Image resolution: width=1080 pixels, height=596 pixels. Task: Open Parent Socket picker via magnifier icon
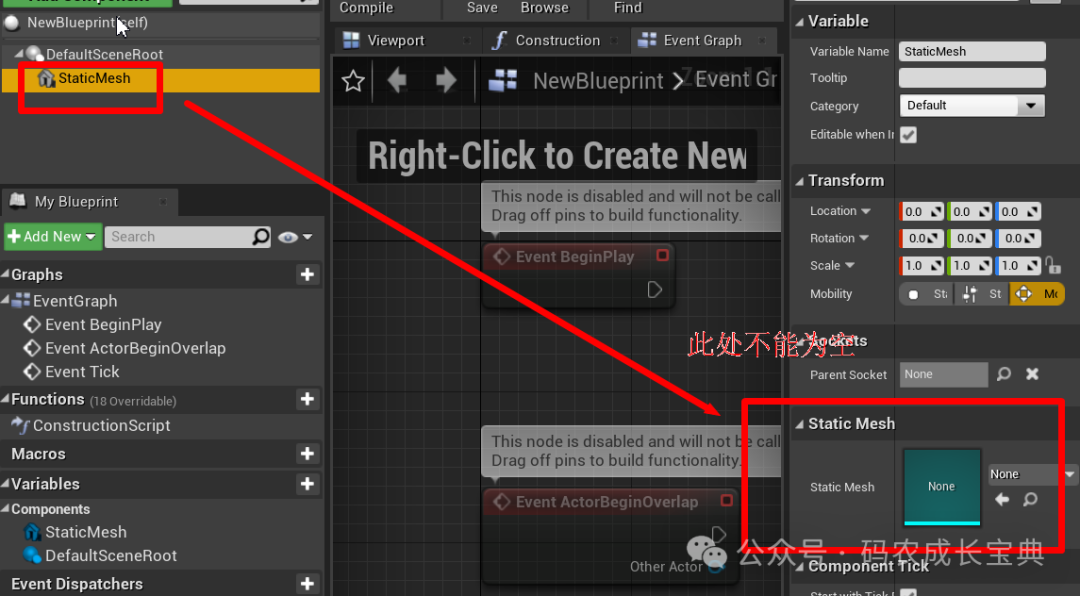coord(1003,374)
